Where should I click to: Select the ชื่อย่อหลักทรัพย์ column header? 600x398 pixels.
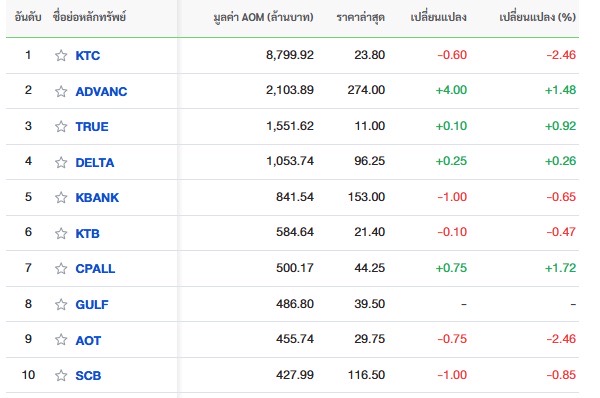click(x=89, y=17)
